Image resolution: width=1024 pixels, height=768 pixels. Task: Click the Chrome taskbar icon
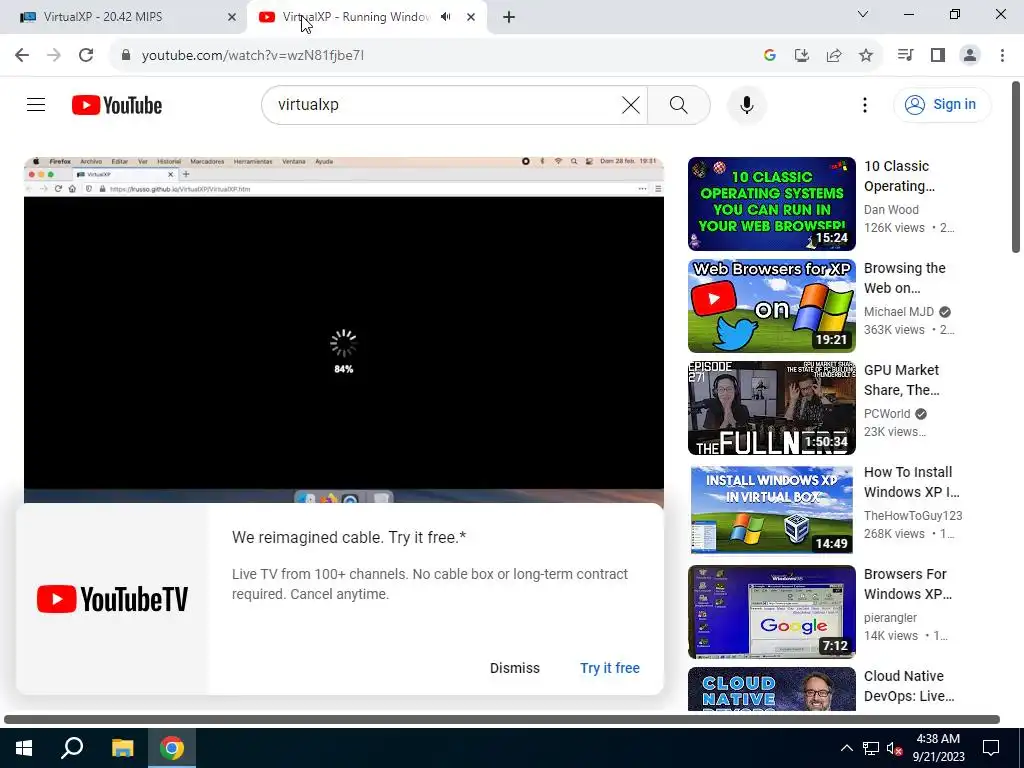click(172, 748)
